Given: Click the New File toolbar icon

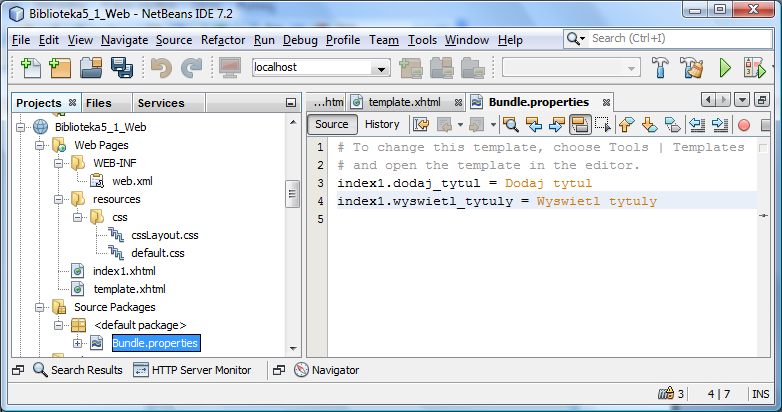Looking at the screenshot, I should 30,68.
